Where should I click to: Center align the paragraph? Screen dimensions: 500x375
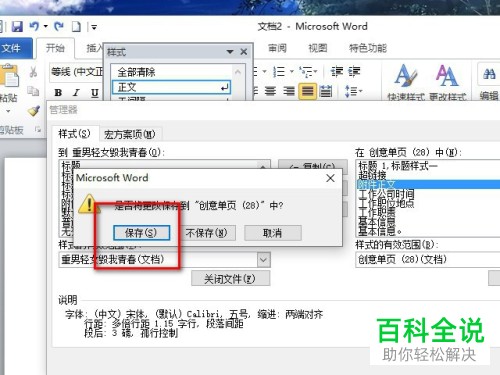coord(270,91)
